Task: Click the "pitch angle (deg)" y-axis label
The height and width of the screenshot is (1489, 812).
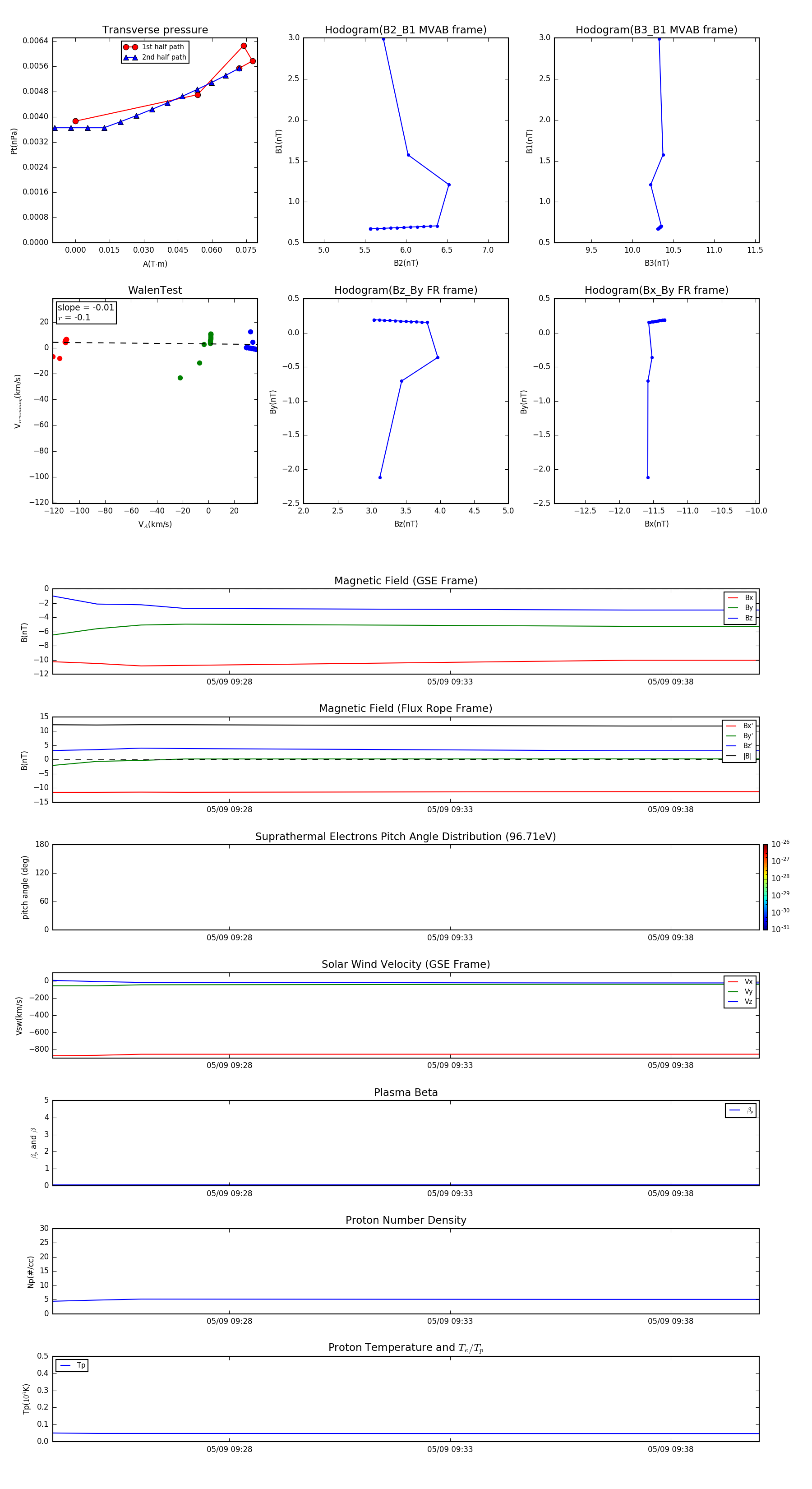Action: pos(25,887)
